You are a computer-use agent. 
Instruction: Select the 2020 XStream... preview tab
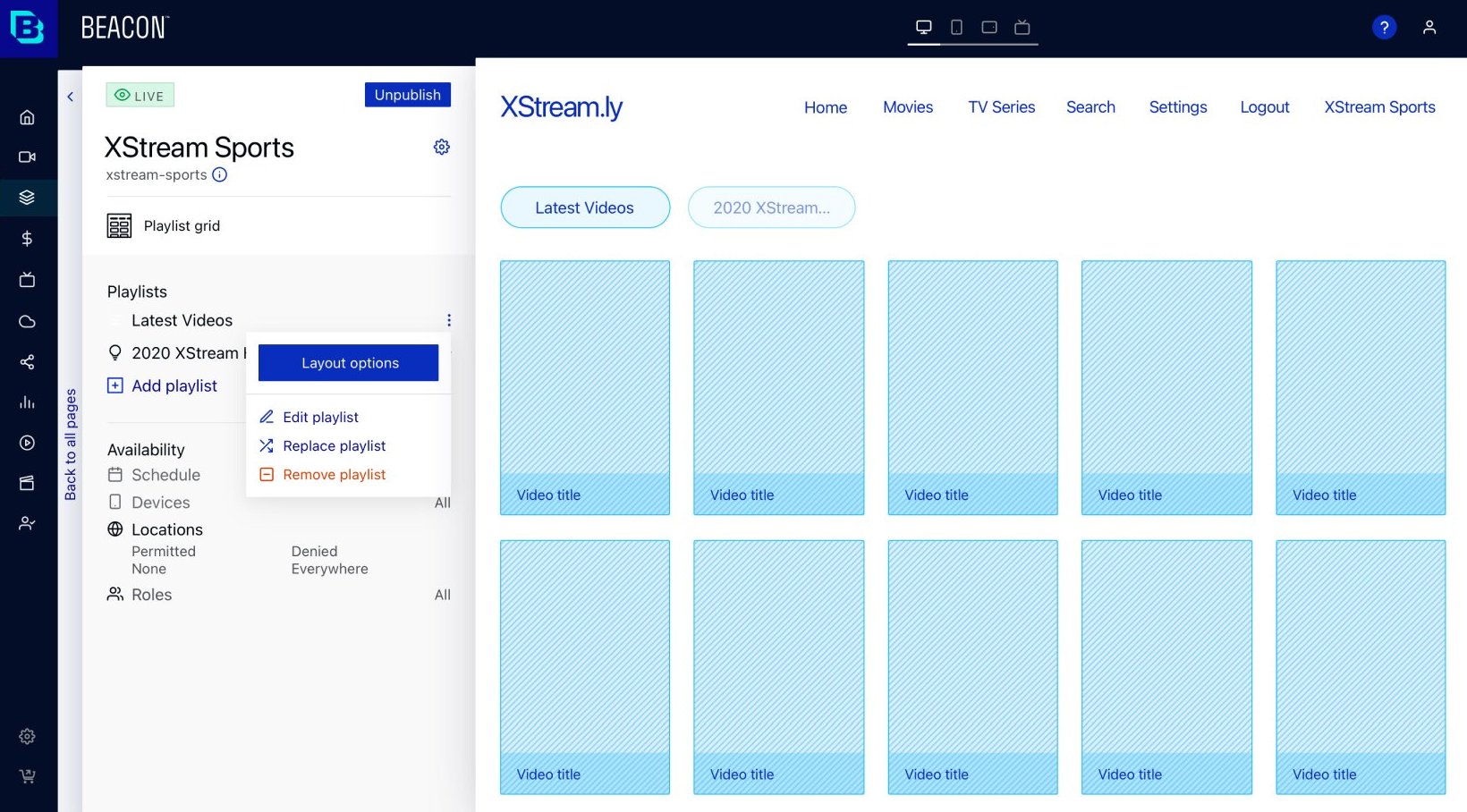click(771, 207)
